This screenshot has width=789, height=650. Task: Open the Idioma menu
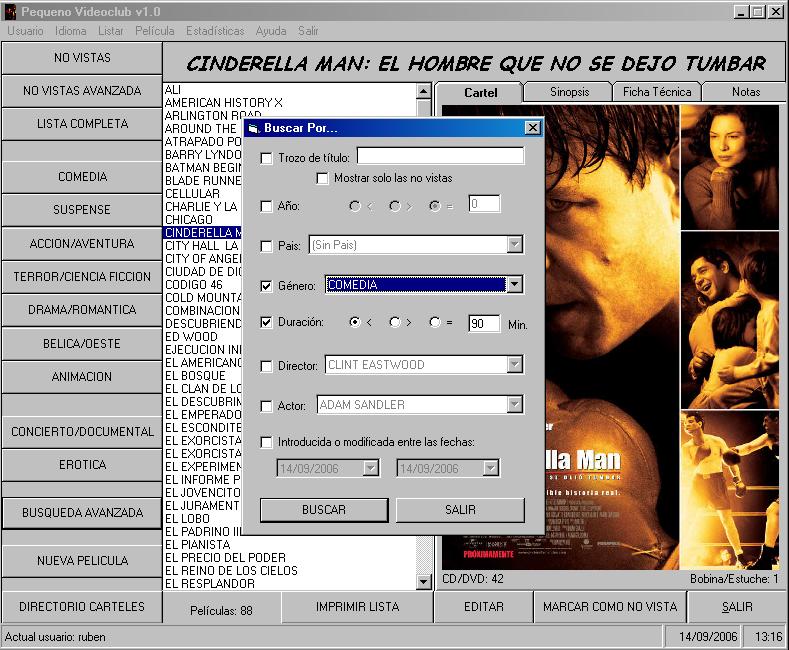point(70,31)
